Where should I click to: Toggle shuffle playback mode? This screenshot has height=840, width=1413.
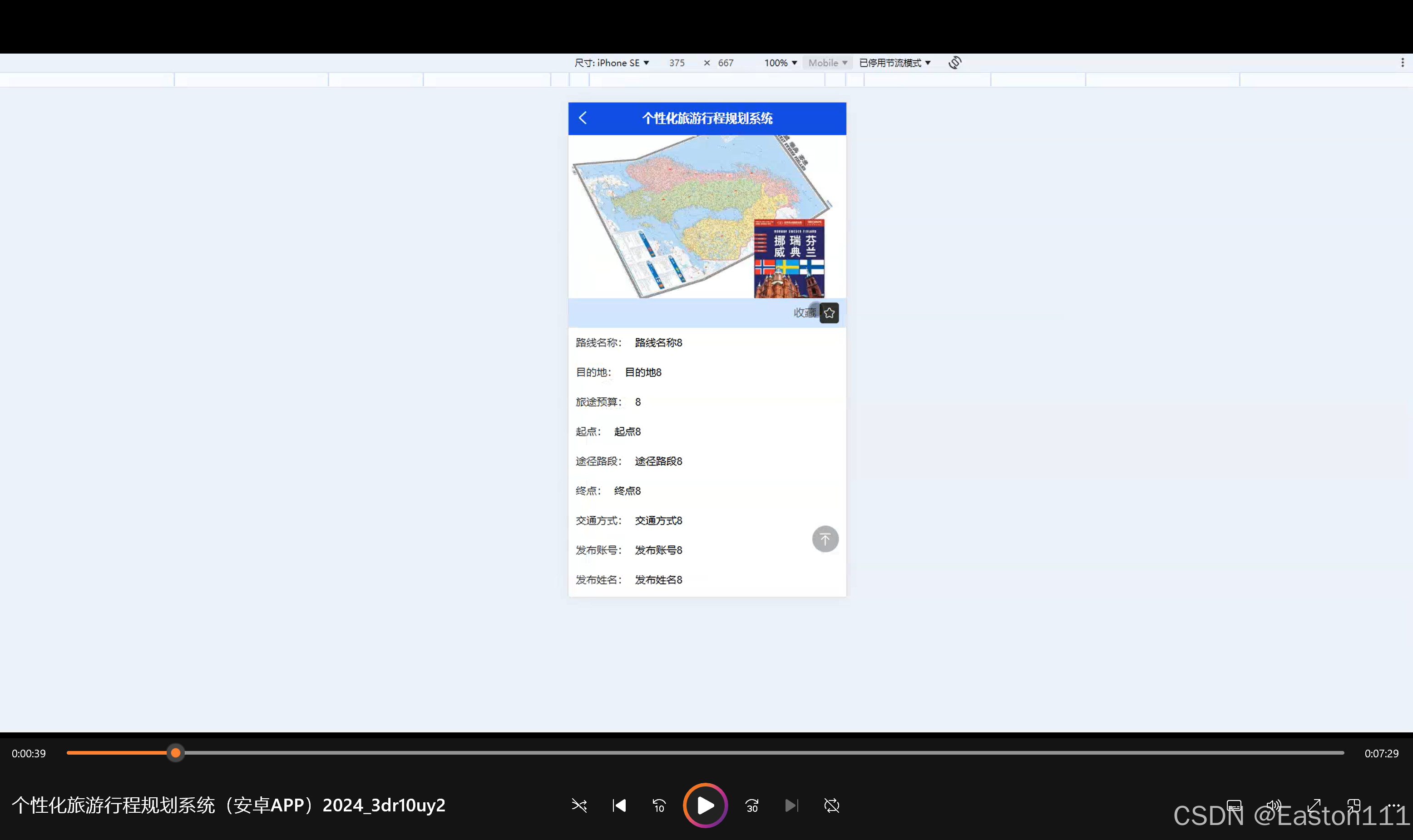coord(579,805)
